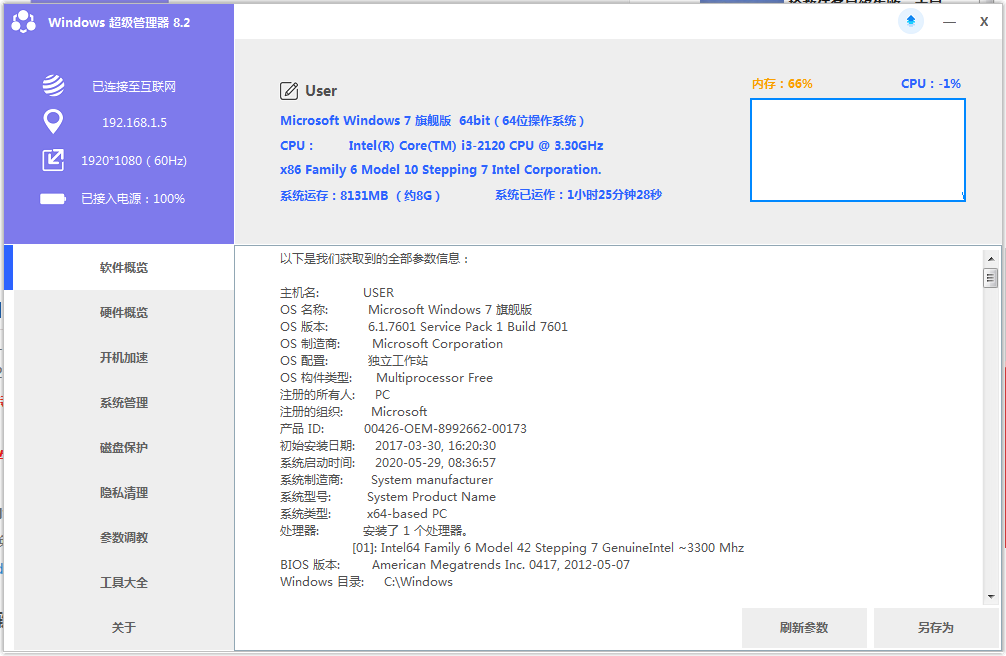Click the OS 构件类型 Multiprocessor Free row
Image resolution: width=1006 pixels, height=656 pixels.
[x=386, y=378]
